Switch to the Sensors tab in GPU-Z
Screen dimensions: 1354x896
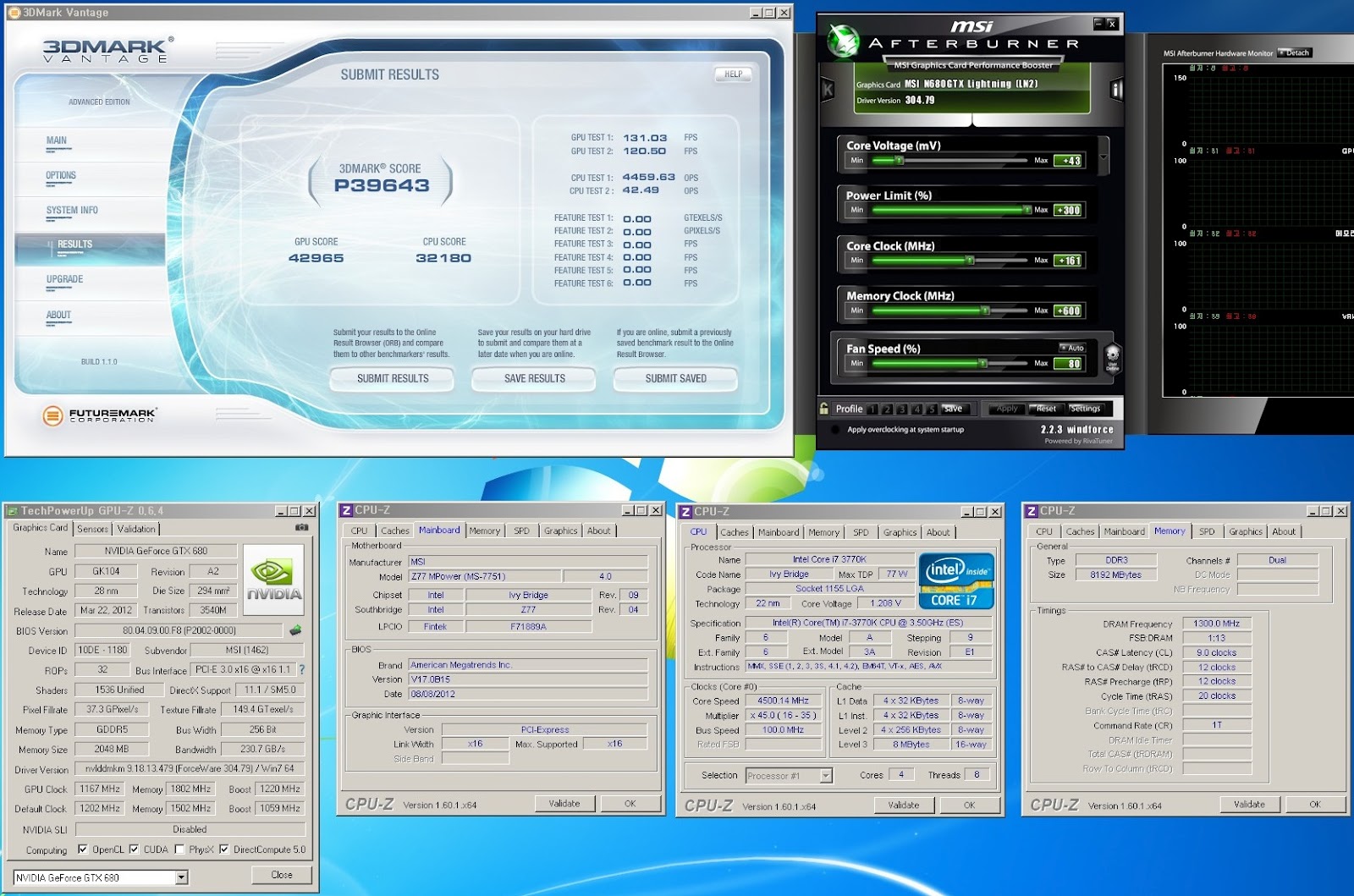click(93, 529)
